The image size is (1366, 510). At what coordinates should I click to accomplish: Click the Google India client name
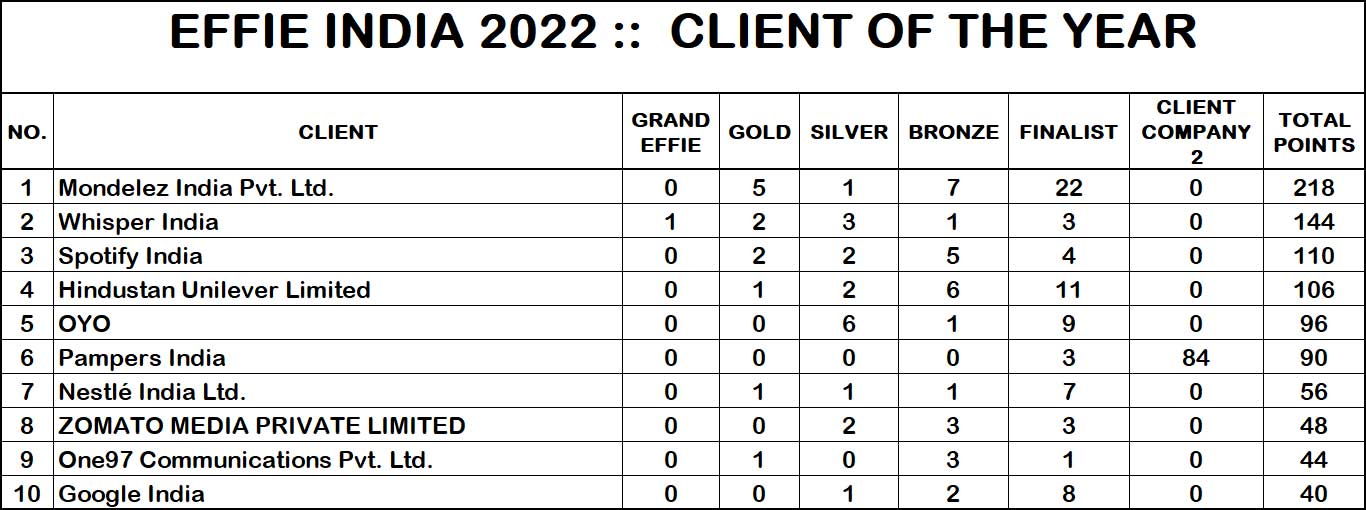click(x=132, y=494)
